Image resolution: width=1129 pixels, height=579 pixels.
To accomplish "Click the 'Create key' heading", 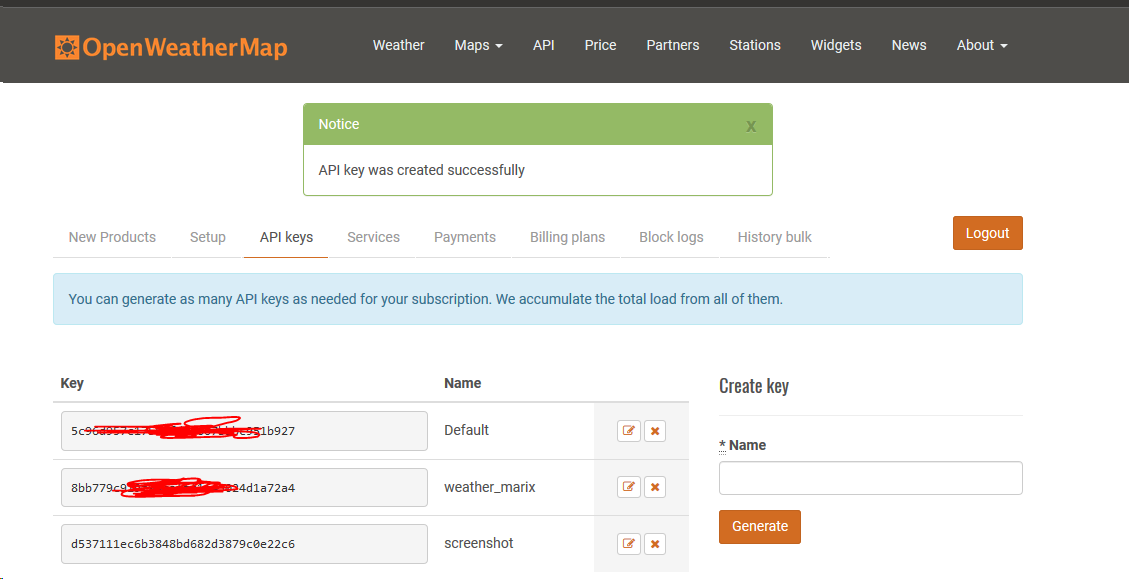I will 754,386.
